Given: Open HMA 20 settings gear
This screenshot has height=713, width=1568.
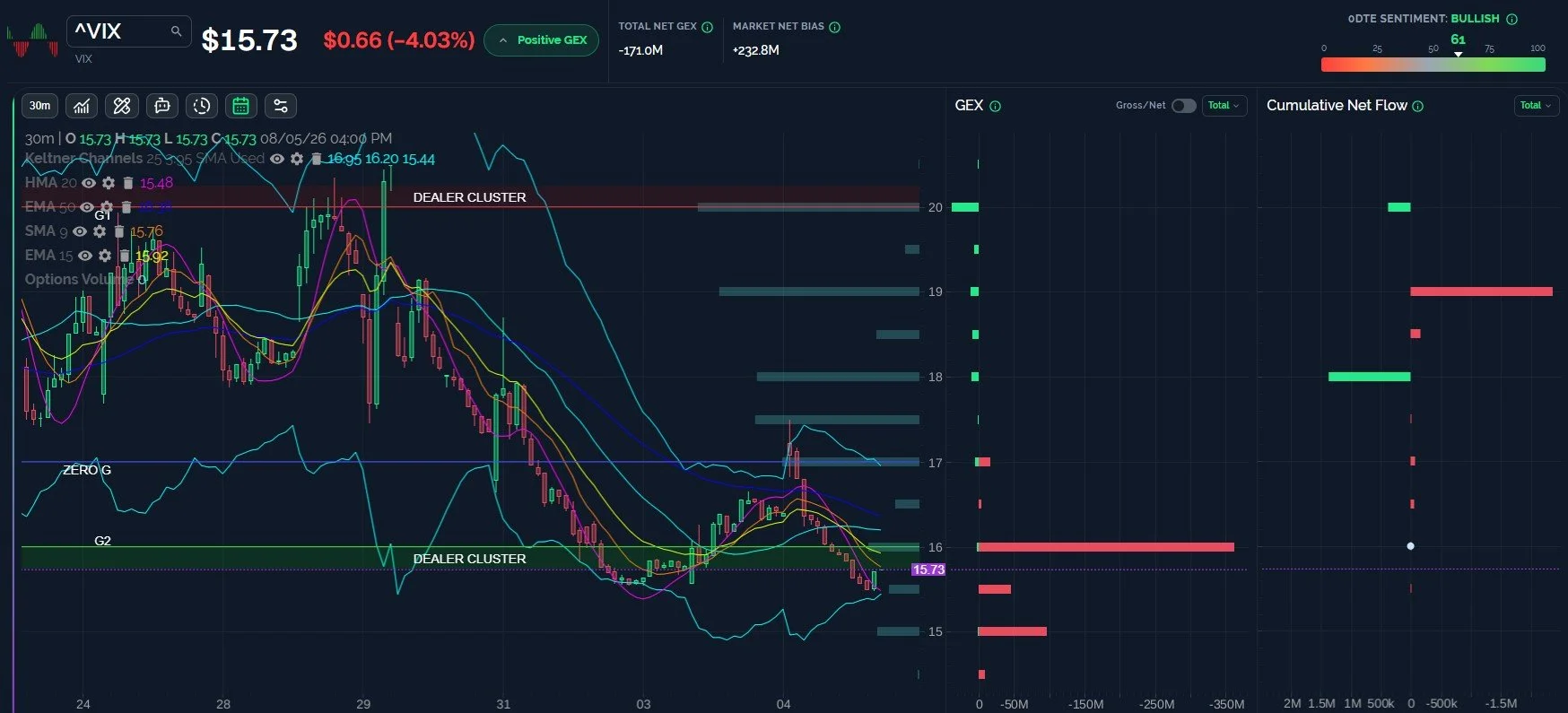Looking at the screenshot, I should (109, 183).
